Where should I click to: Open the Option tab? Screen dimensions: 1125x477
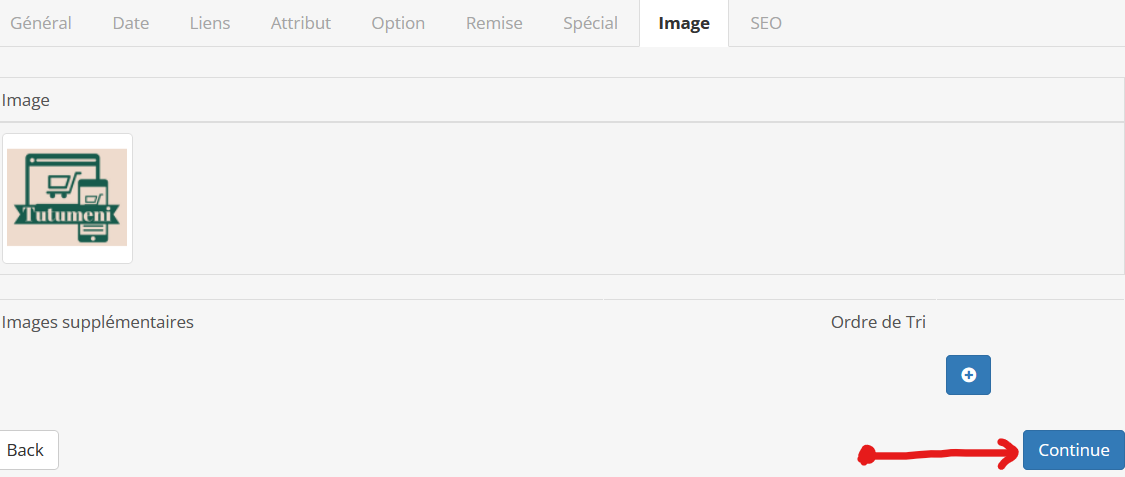[398, 23]
